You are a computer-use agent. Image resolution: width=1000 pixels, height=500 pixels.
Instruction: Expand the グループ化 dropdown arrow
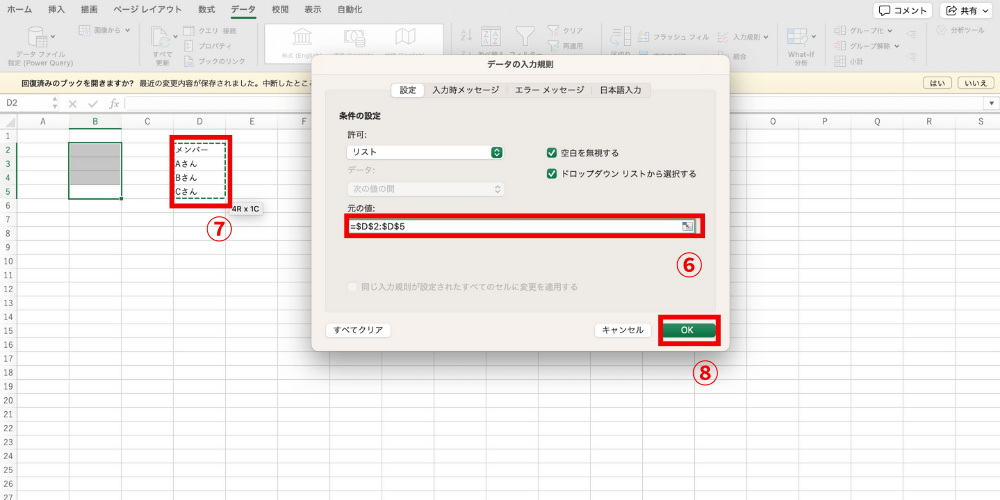[896, 31]
